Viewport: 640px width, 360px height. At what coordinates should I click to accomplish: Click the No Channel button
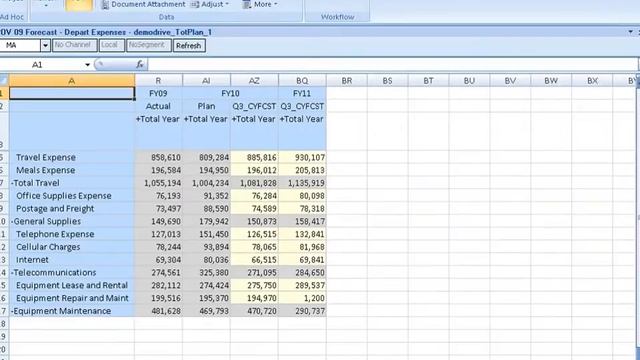pos(74,45)
